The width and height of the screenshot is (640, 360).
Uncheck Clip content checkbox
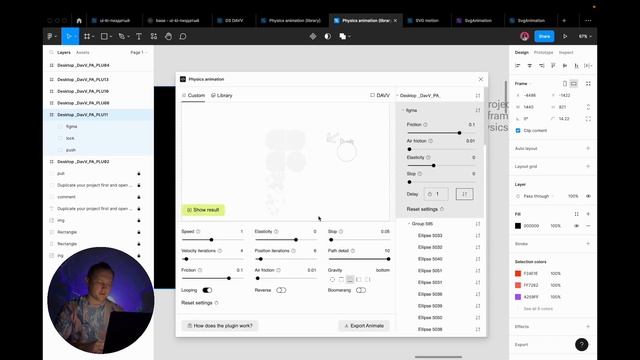point(518,131)
